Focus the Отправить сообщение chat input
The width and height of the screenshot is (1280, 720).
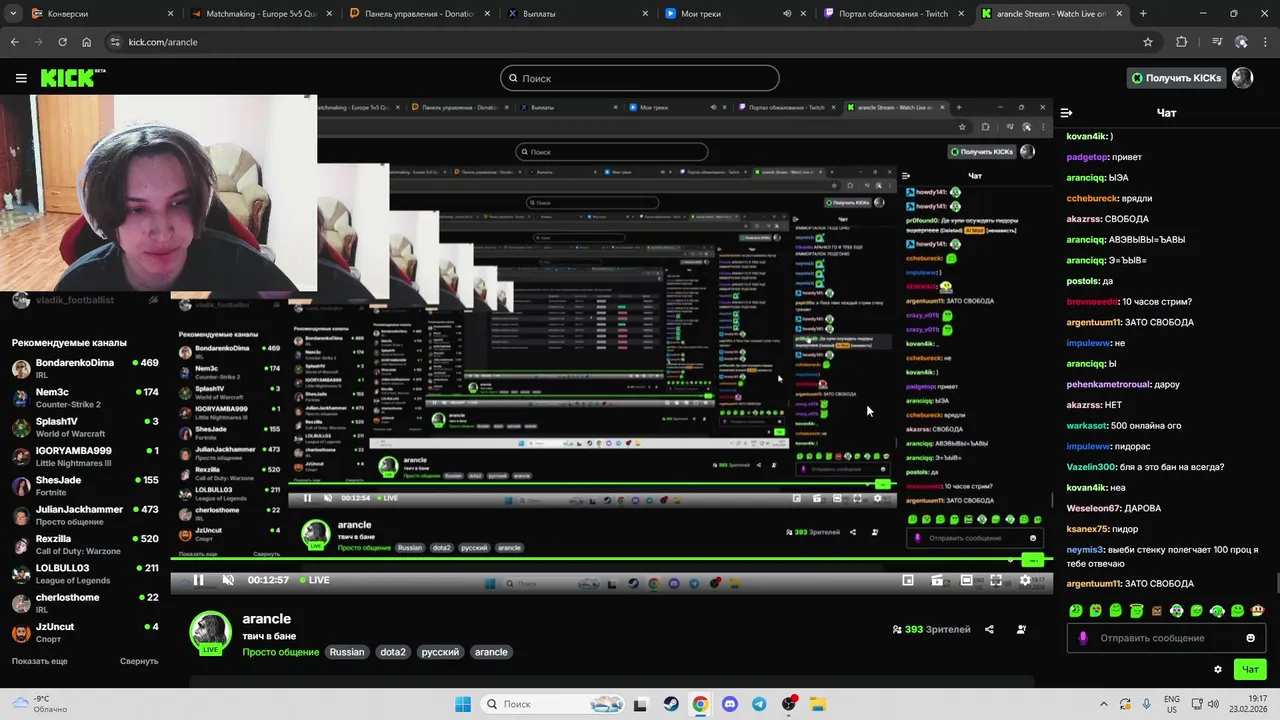[1166, 638]
